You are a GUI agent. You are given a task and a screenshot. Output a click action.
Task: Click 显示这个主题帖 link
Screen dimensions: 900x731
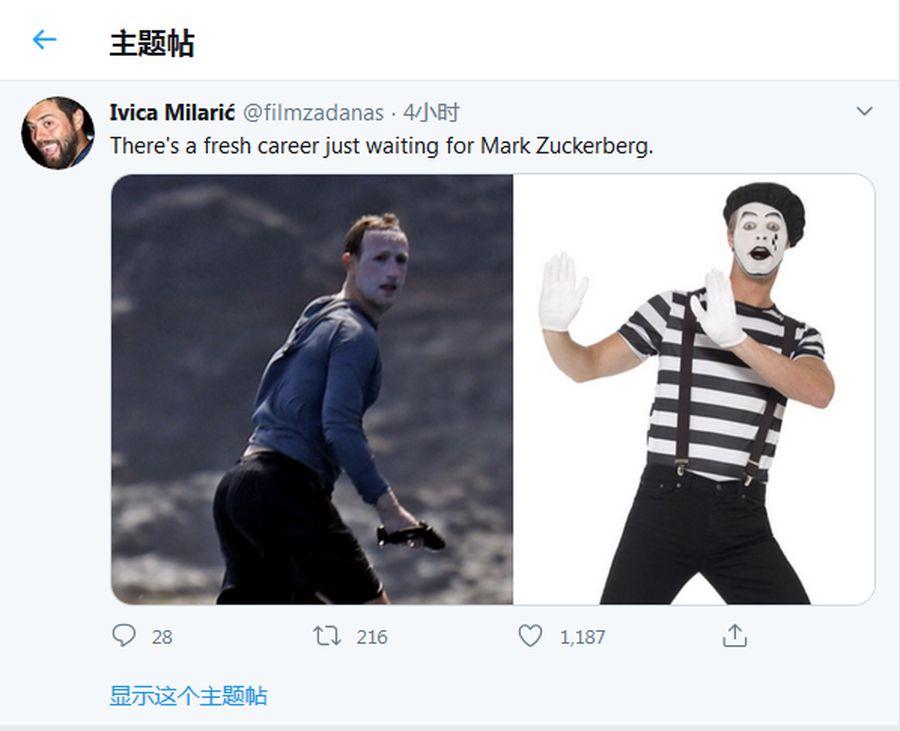pos(188,695)
